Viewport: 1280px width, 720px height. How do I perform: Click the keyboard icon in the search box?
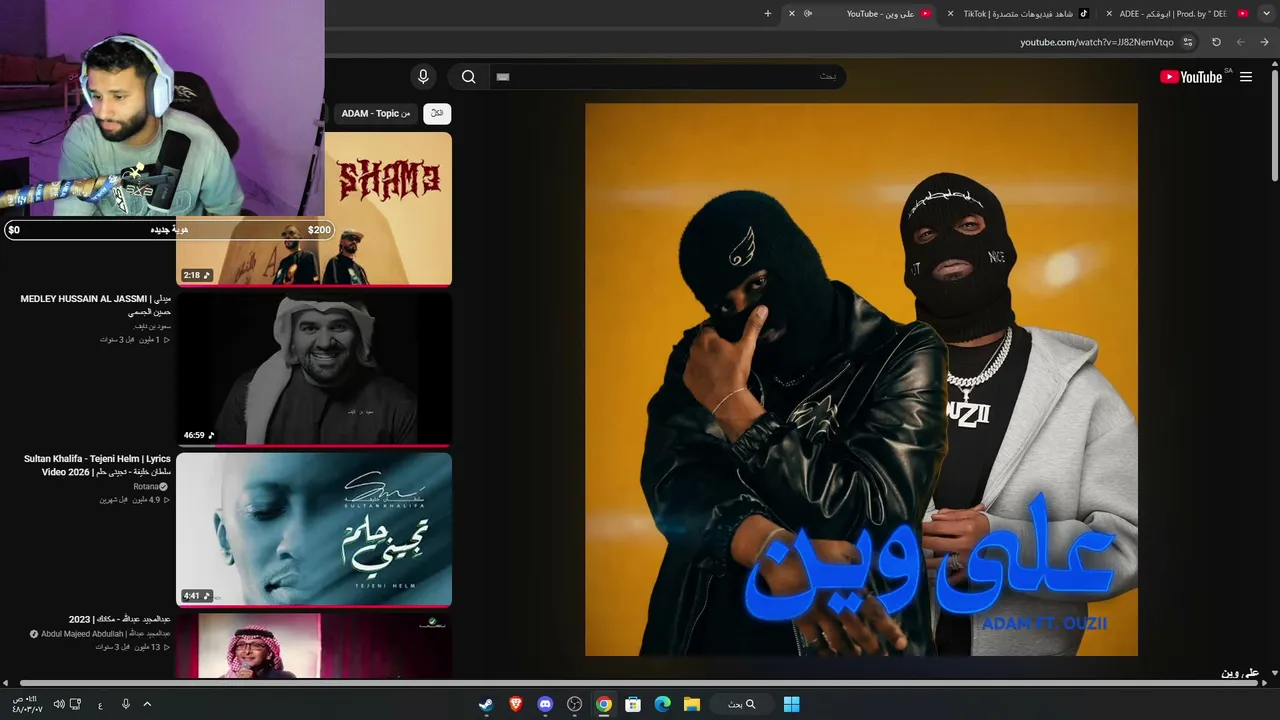coord(503,77)
